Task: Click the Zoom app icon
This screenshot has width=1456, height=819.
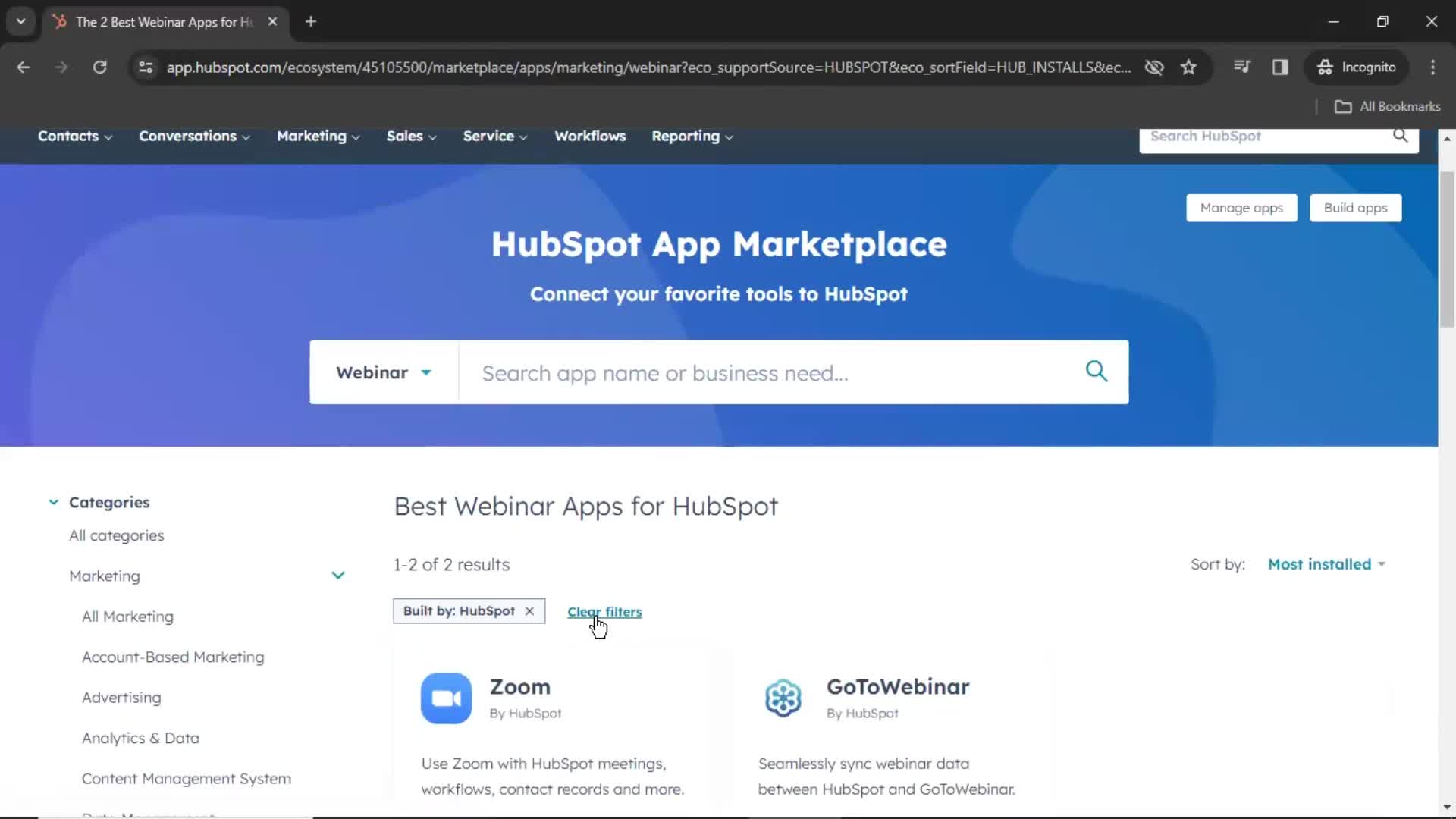Action: click(x=446, y=698)
